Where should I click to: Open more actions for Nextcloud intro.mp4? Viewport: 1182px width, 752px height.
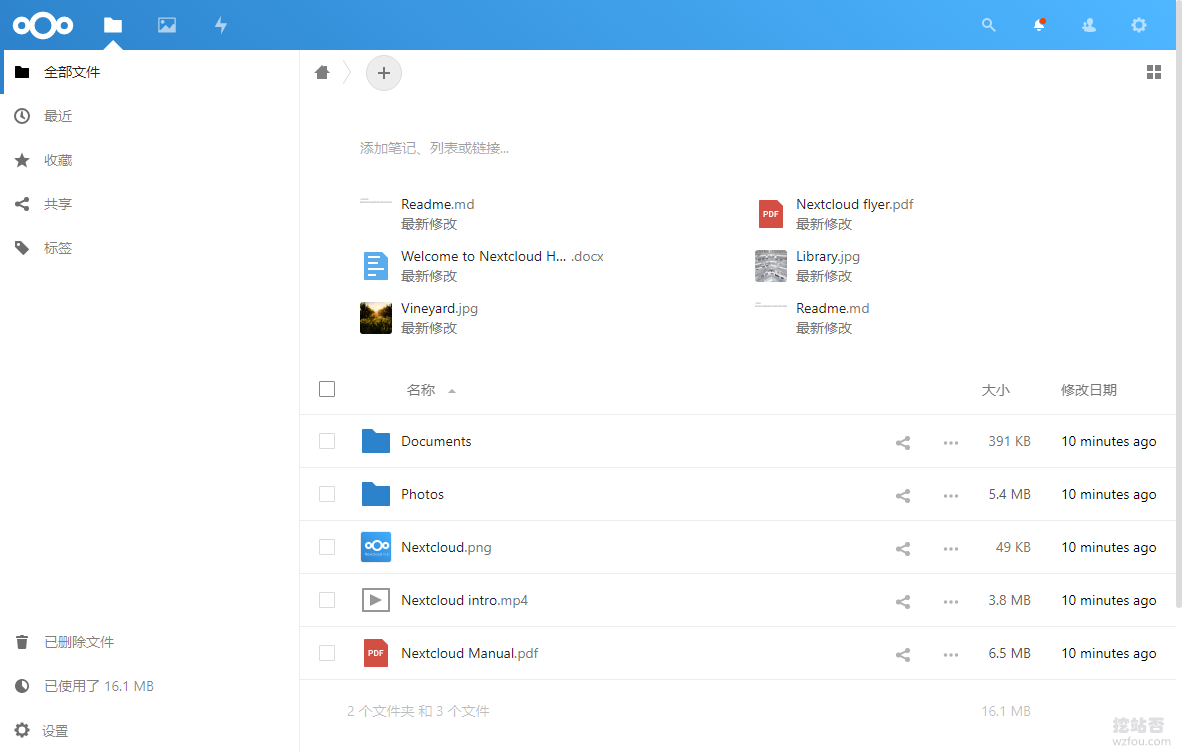click(951, 601)
